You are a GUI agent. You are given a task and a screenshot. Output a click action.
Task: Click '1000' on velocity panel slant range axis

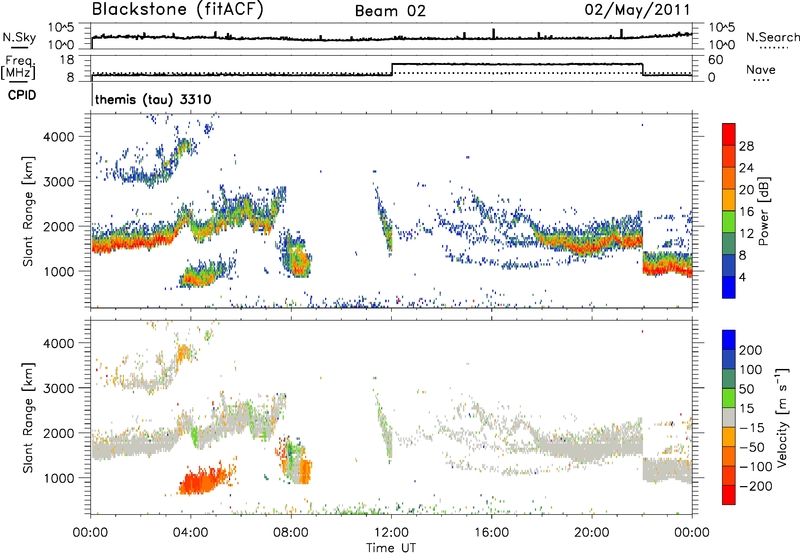tap(59, 478)
